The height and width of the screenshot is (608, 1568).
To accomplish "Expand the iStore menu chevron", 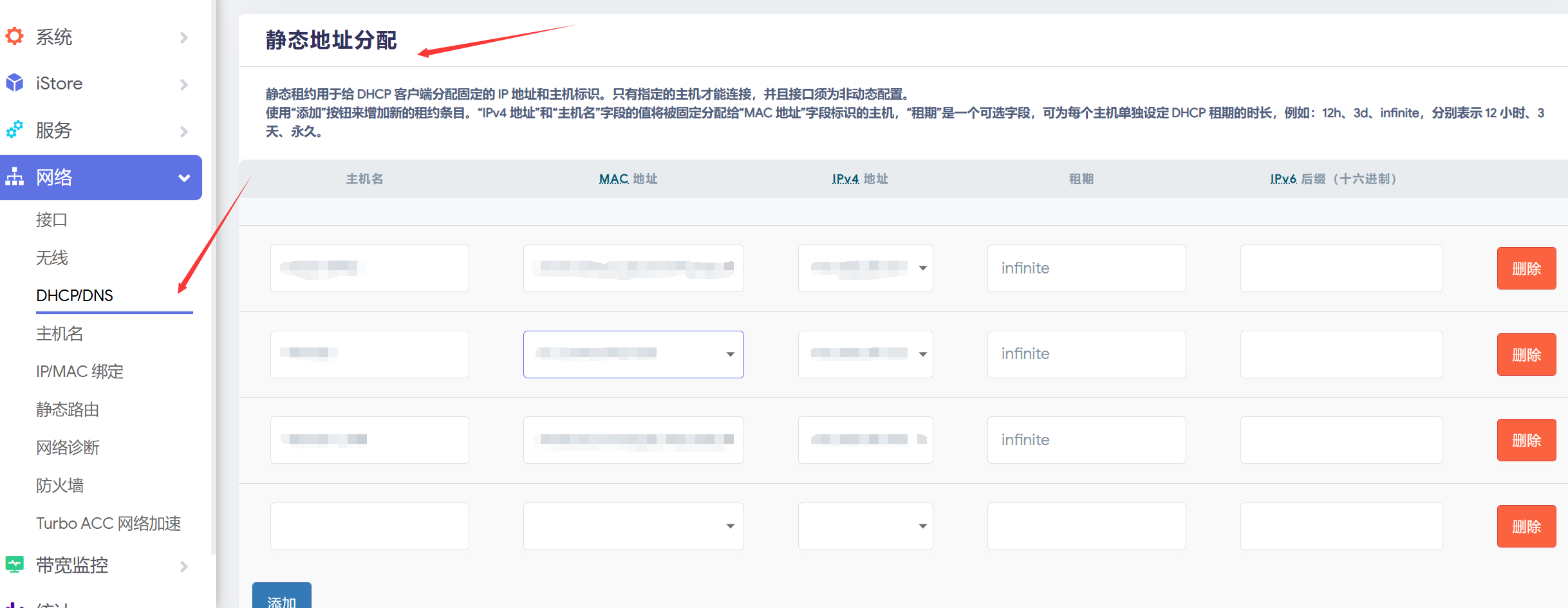I will [x=184, y=84].
